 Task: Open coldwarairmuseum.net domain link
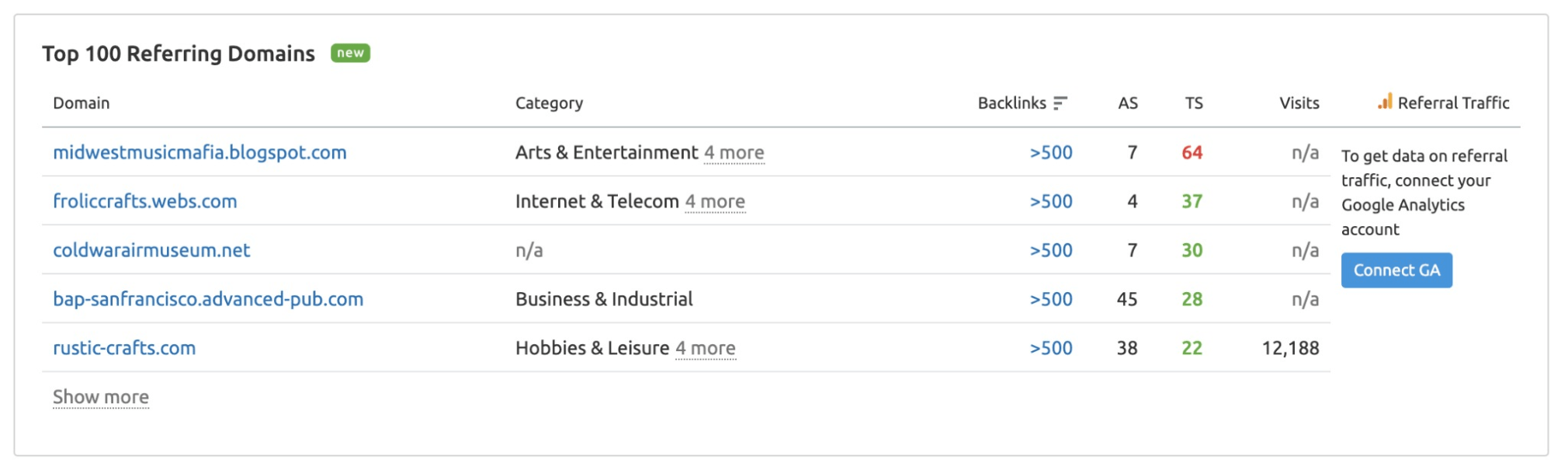pos(151,250)
